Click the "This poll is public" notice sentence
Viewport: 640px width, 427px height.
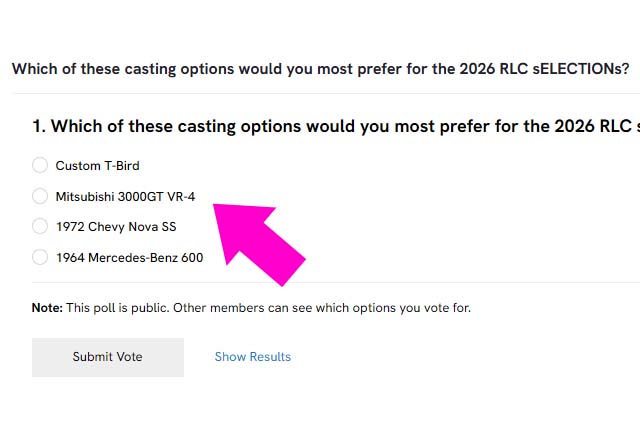point(268,308)
